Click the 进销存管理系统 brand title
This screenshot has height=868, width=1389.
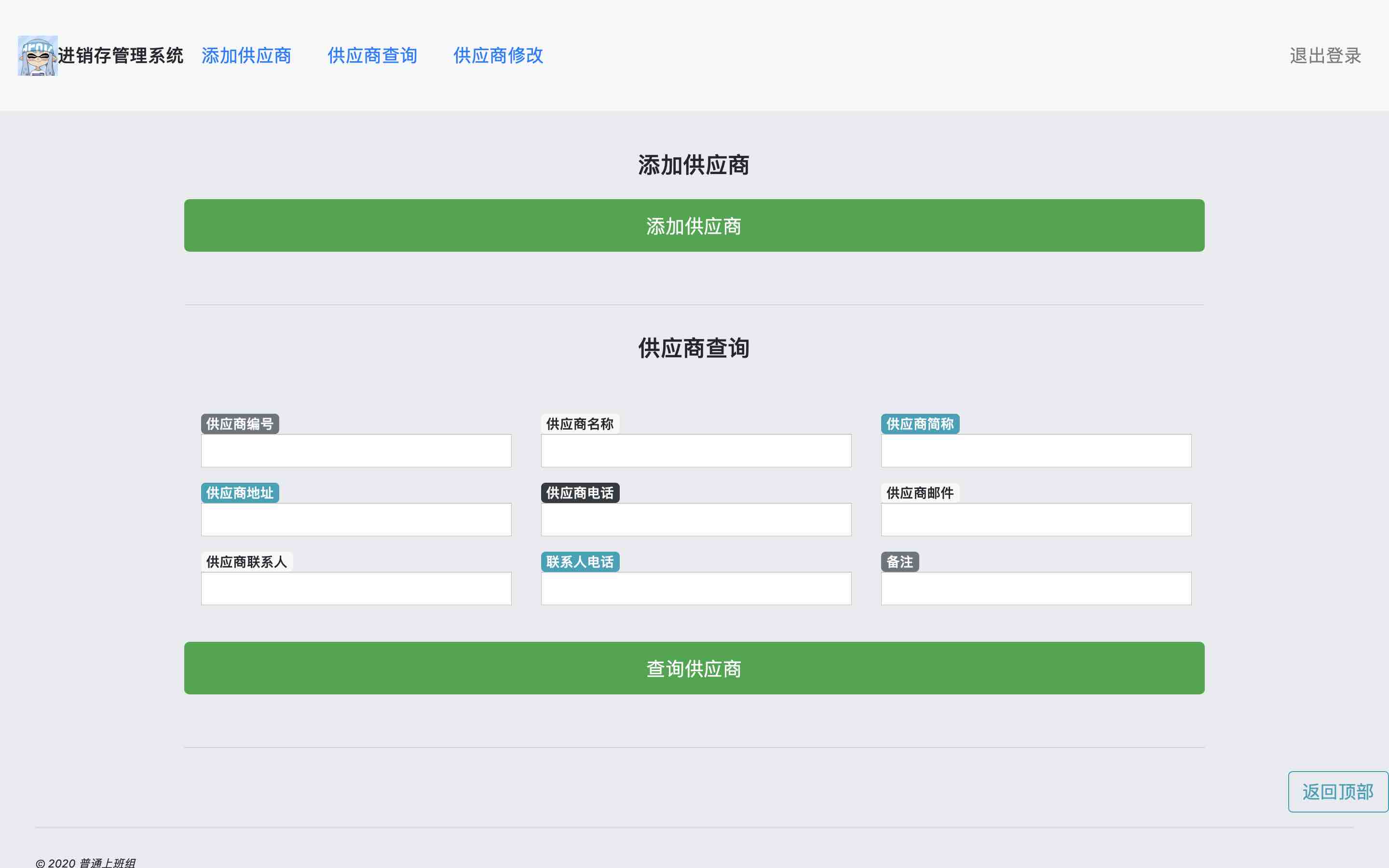pyautogui.click(x=121, y=55)
